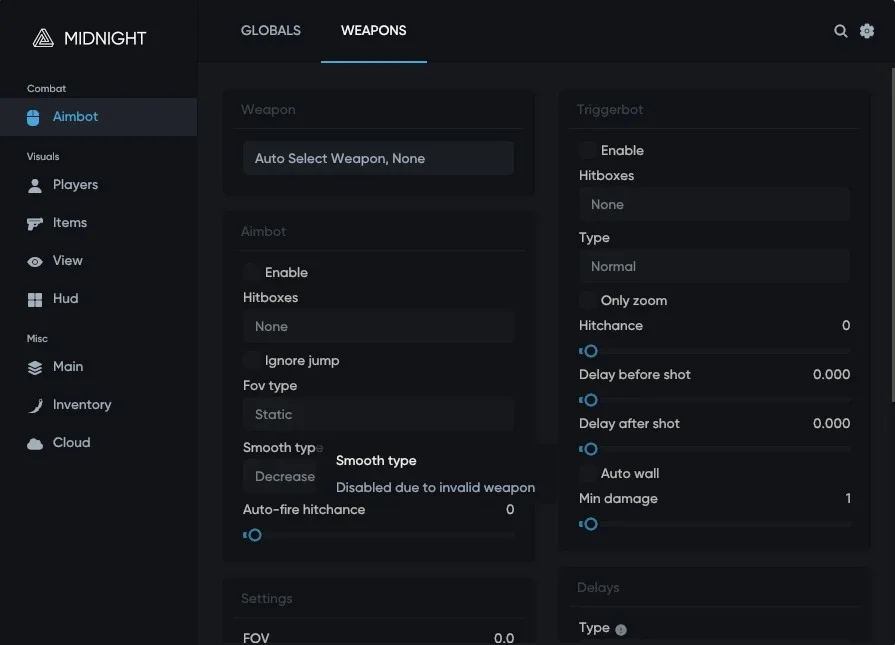Screen dimensions: 895x645
Task: Toggle the Ignore jump checkbox
Action: tap(251, 360)
